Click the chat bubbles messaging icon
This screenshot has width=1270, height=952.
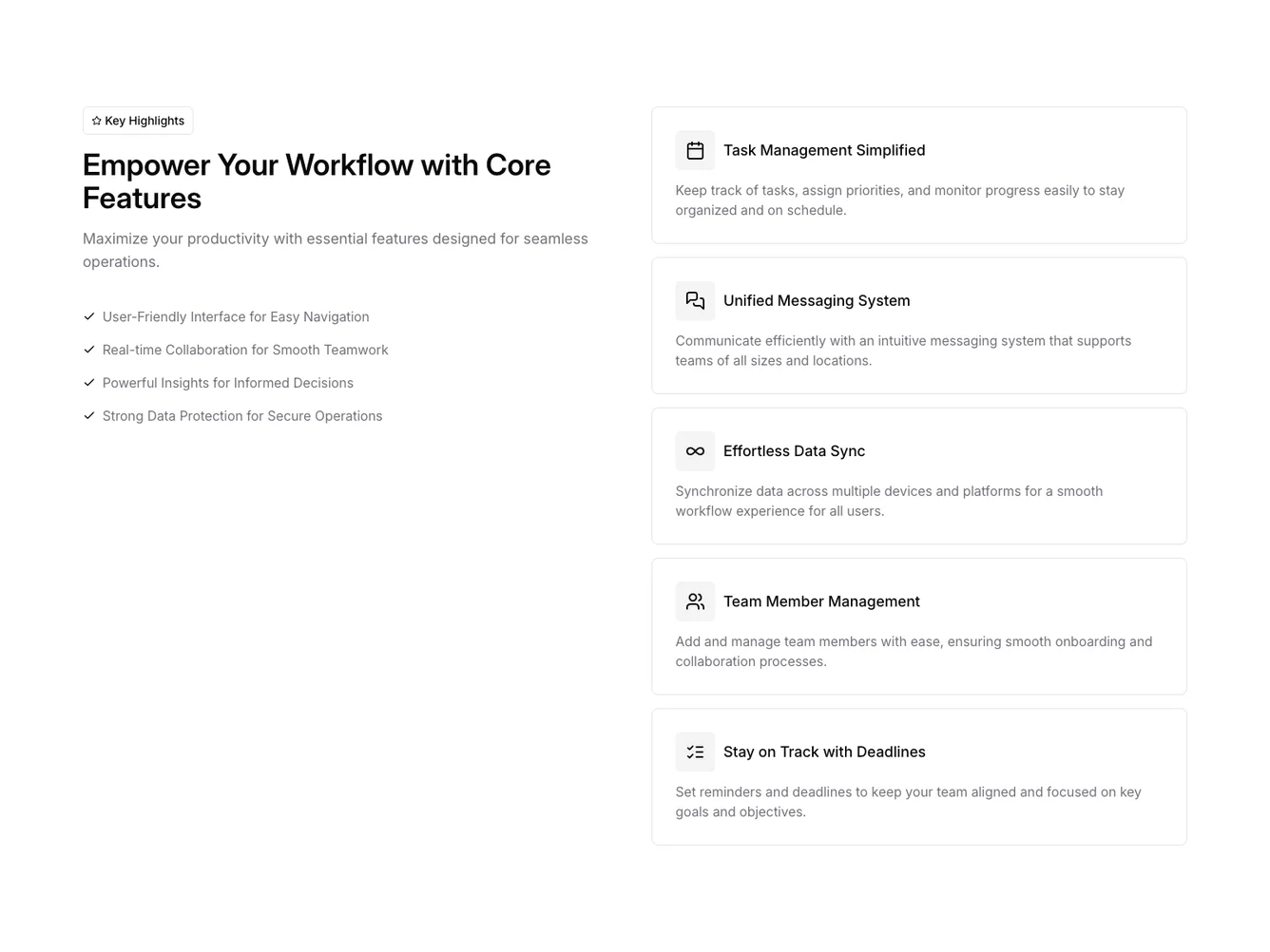(x=695, y=300)
